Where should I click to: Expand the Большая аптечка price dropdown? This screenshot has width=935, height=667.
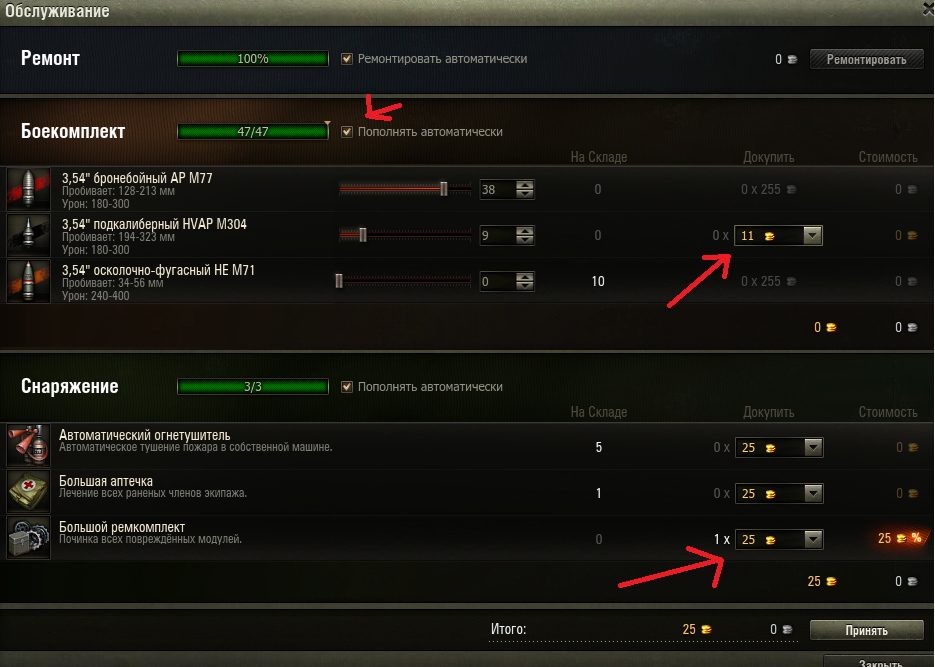813,494
